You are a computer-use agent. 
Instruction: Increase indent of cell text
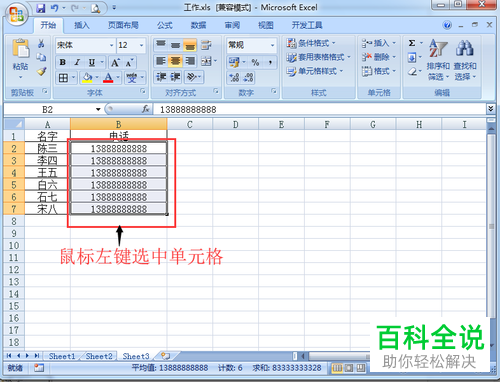(175, 77)
